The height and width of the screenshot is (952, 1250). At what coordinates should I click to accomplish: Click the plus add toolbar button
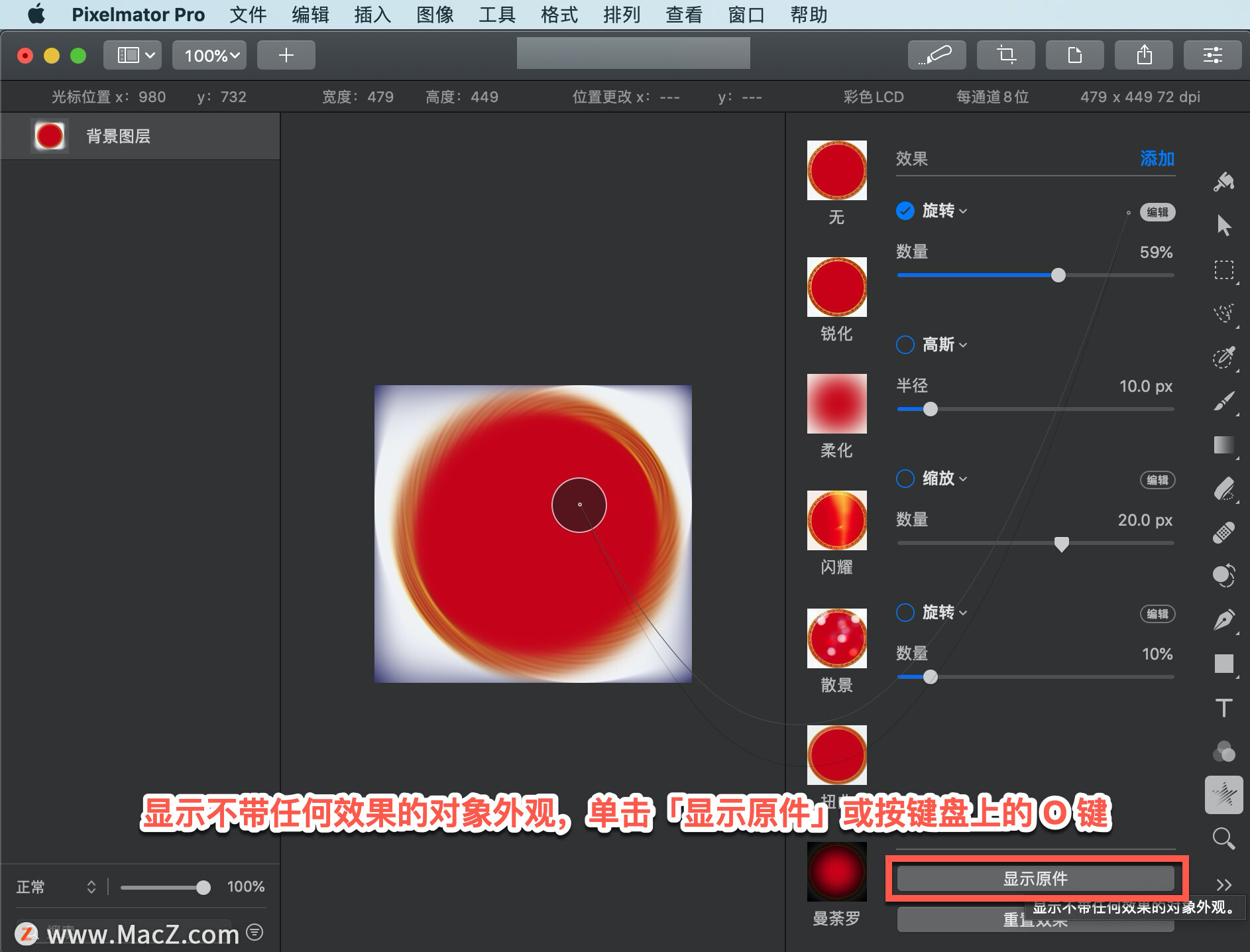[286, 55]
